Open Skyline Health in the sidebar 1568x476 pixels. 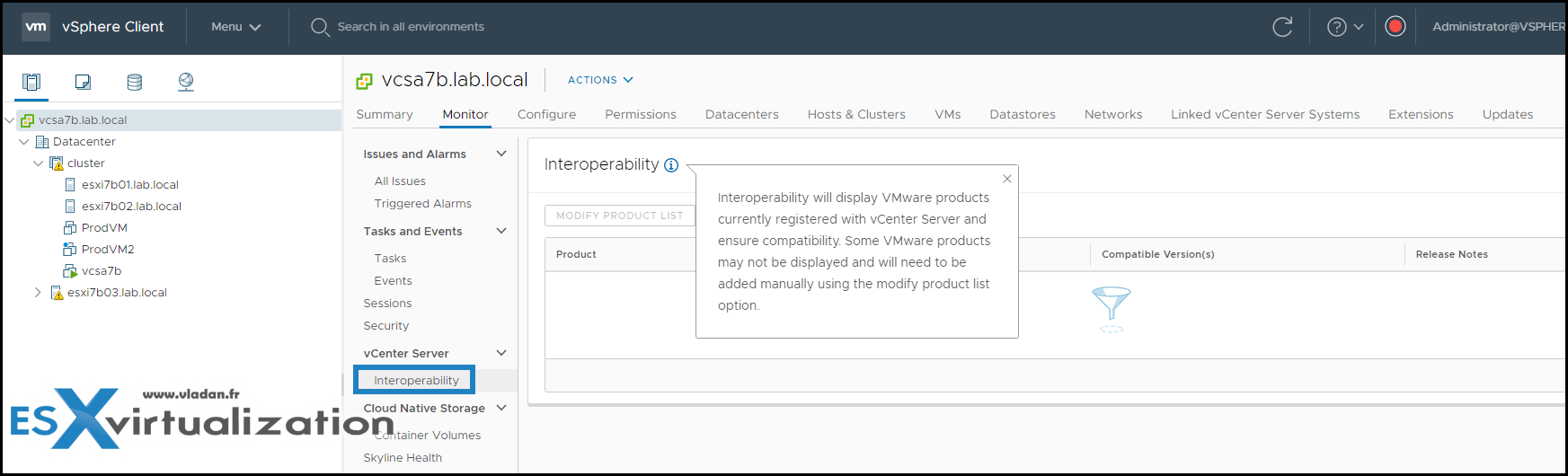click(x=403, y=458)
